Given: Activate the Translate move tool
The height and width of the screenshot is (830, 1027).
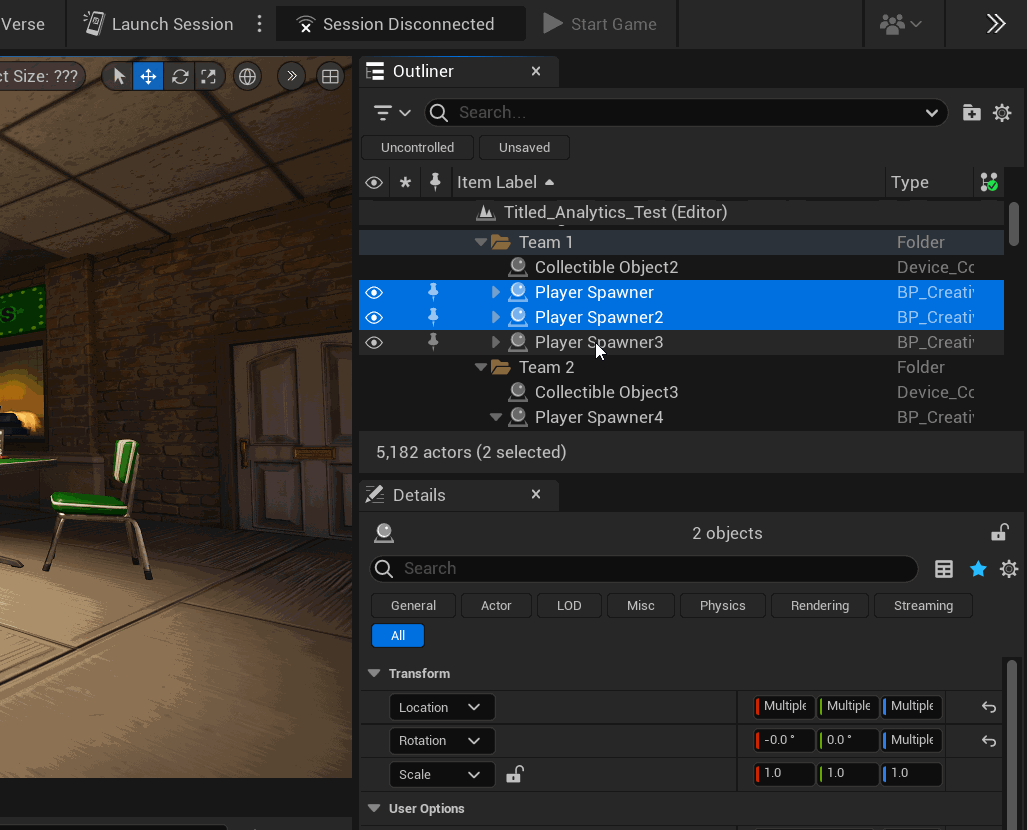Looking at the screenshot, I should (x=149, y=77).
